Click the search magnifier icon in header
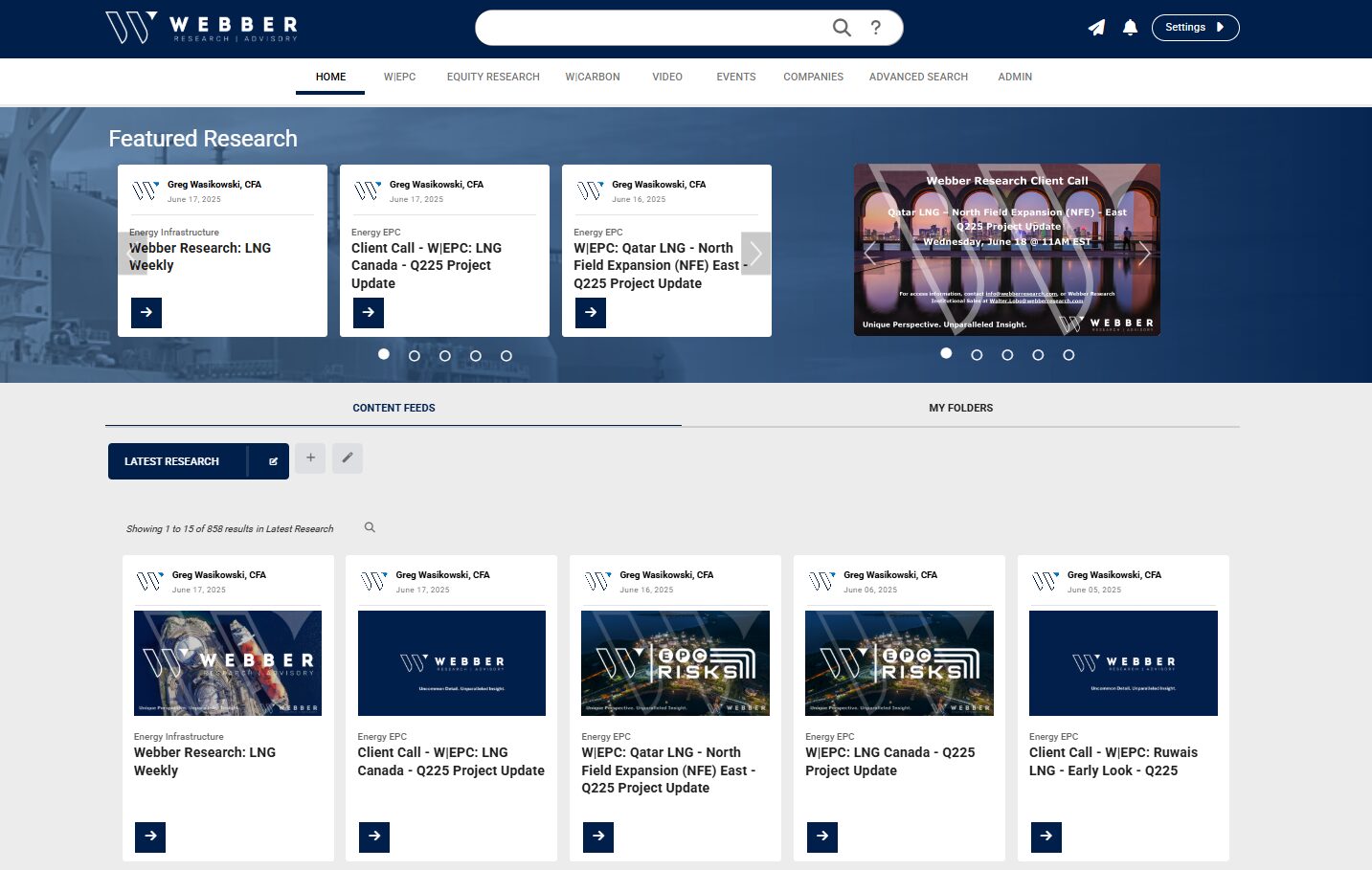The width and height of the screenshot is (1372, 870). click(x=842, y=28)
